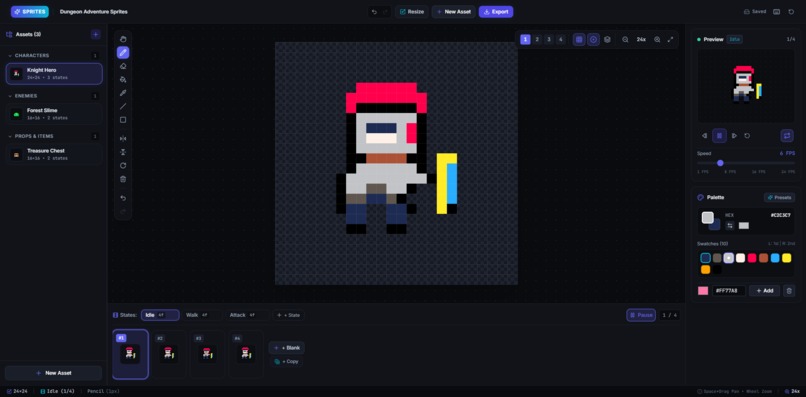Select the Paint Bucket fill tool
Image resolution: width=806 pixels, height=397 pixels.
[123, 79]
